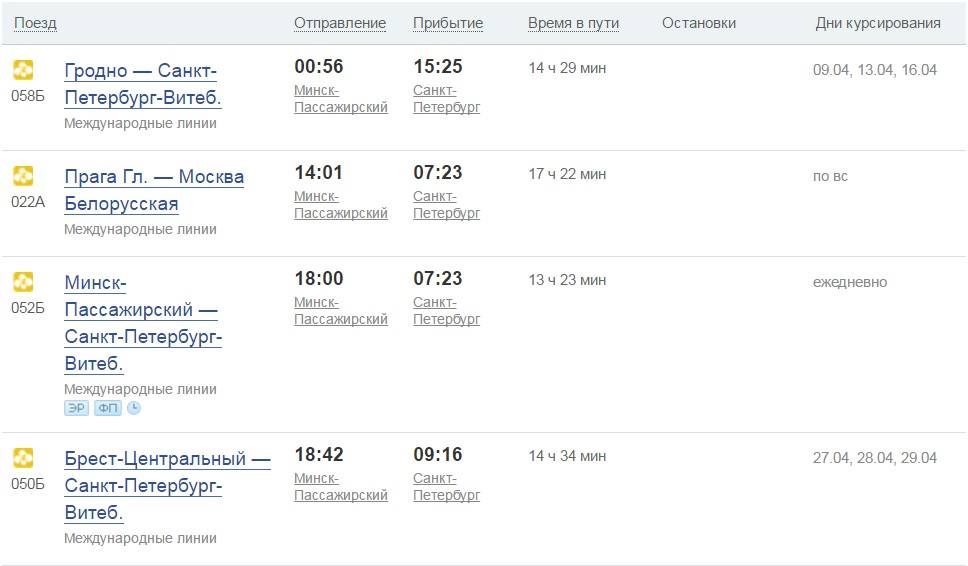The width and height of the screenshot is (968, 566).
Task: Click the ЭР electronic registration badge
Action: point(77,408)
